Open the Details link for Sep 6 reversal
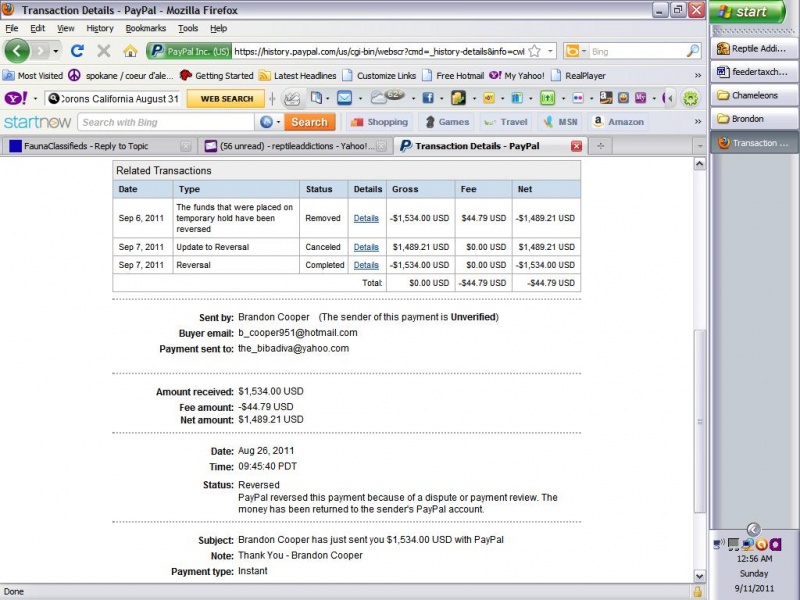Image resolution: width=800 pixels, height=600 pixels. point(366,218)
